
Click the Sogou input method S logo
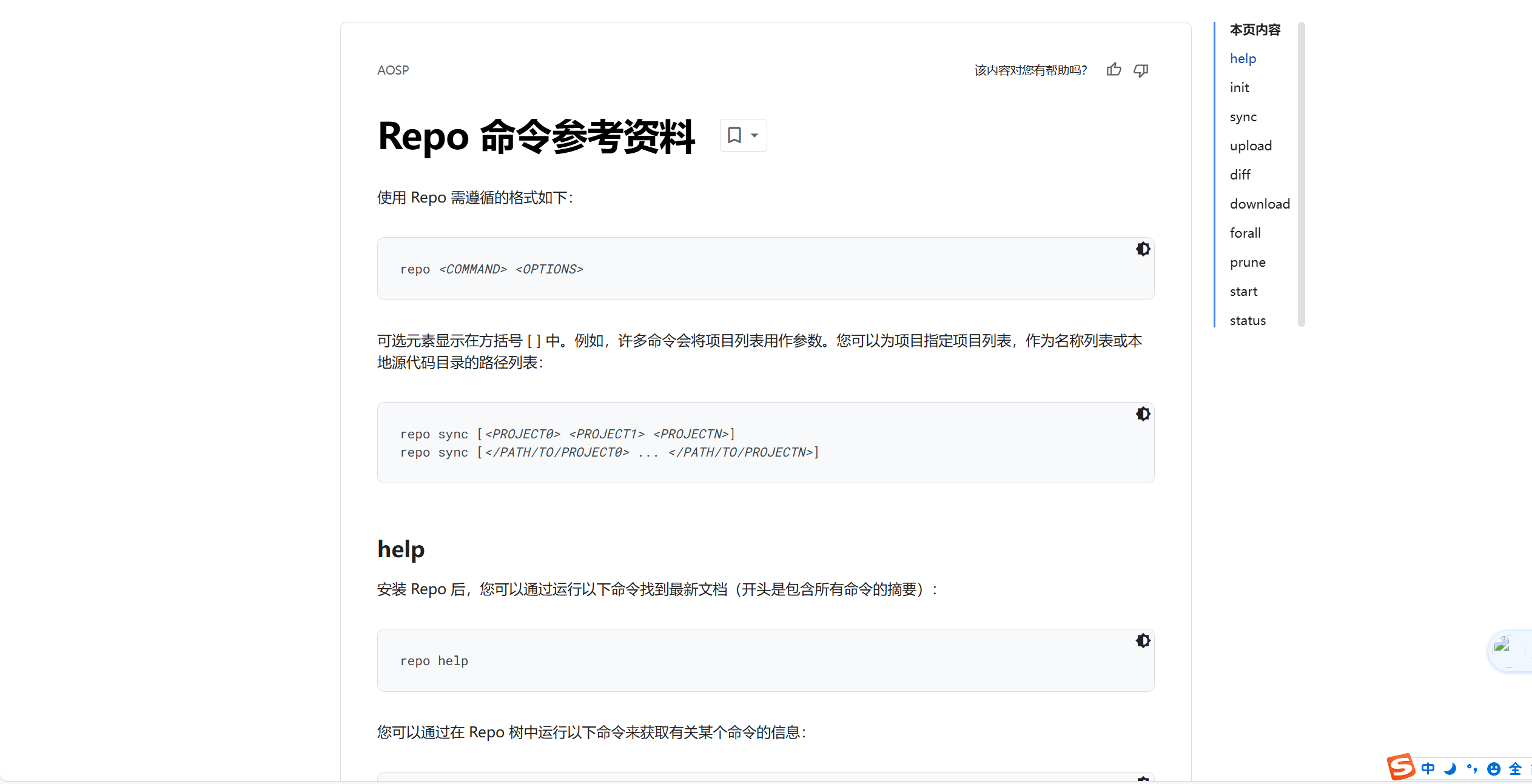[1400, 768]
